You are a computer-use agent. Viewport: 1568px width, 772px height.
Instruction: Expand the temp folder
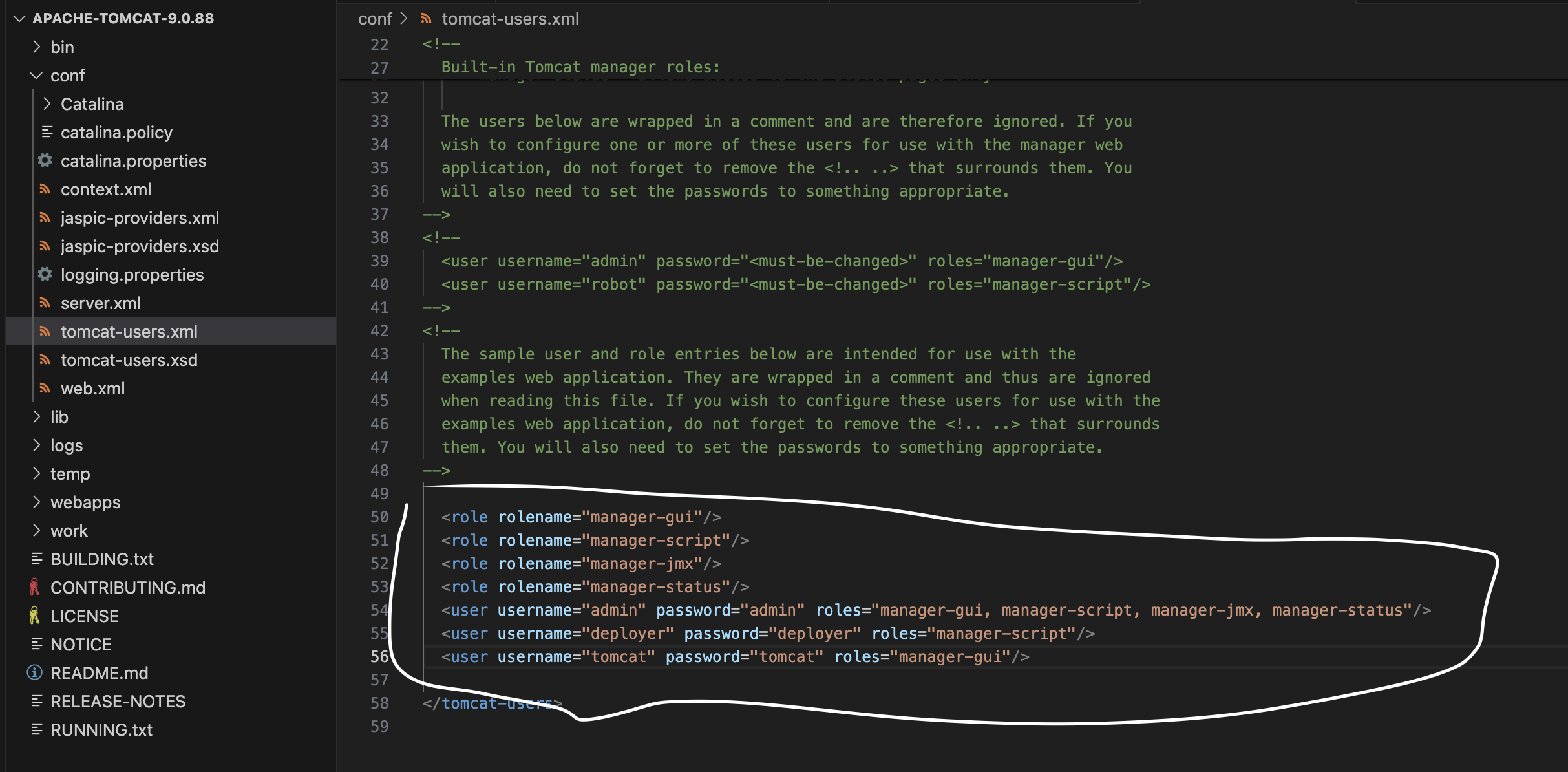point(37,473)
